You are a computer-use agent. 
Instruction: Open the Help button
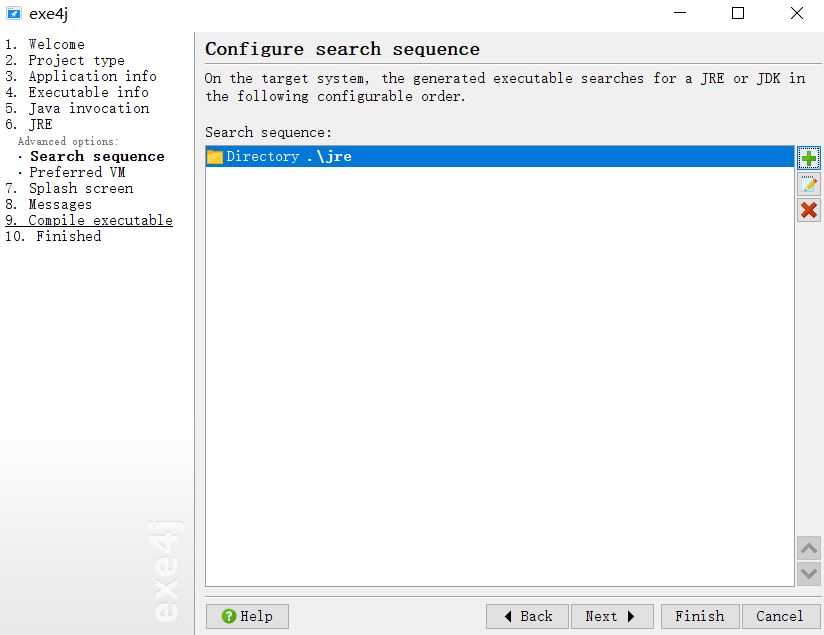(x=247, y=616)
